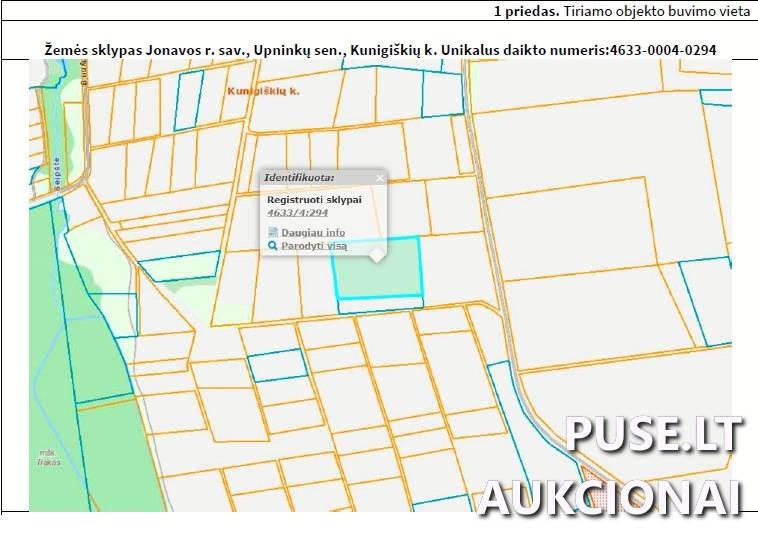
Task: Click the Daugiau info link
Action: pos(313,232)
